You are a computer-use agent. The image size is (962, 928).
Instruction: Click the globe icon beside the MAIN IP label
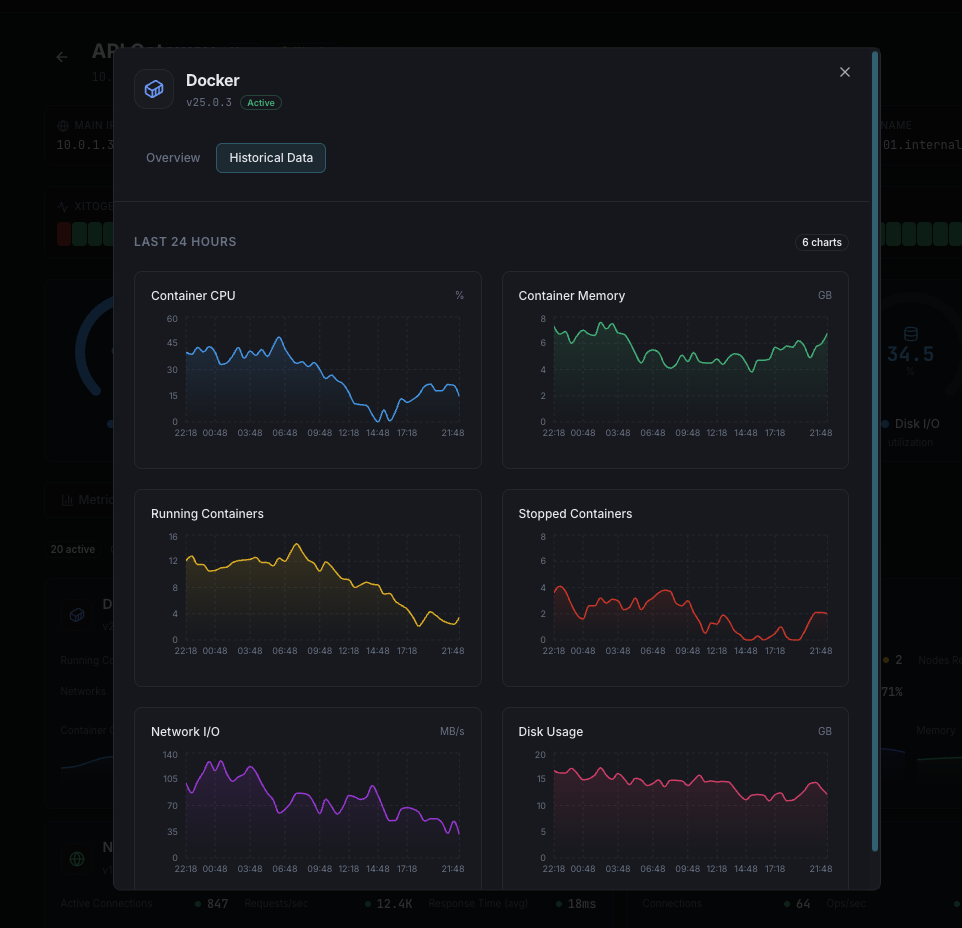tap(64, 125)
